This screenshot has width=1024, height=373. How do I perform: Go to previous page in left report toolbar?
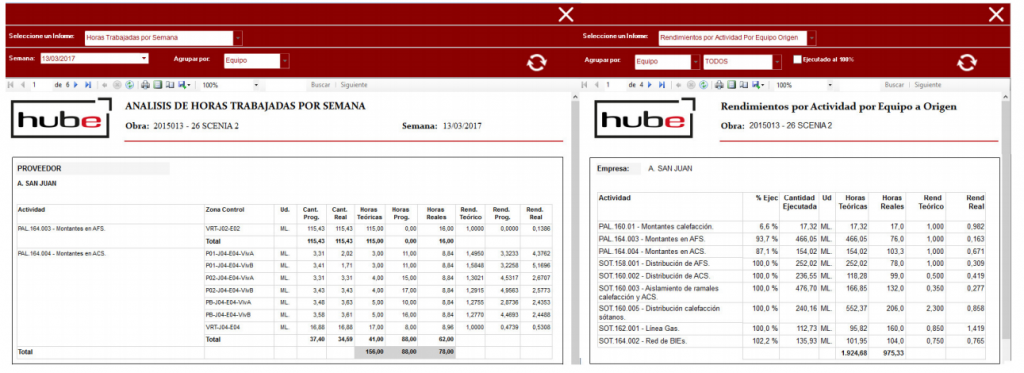[23, 85]
